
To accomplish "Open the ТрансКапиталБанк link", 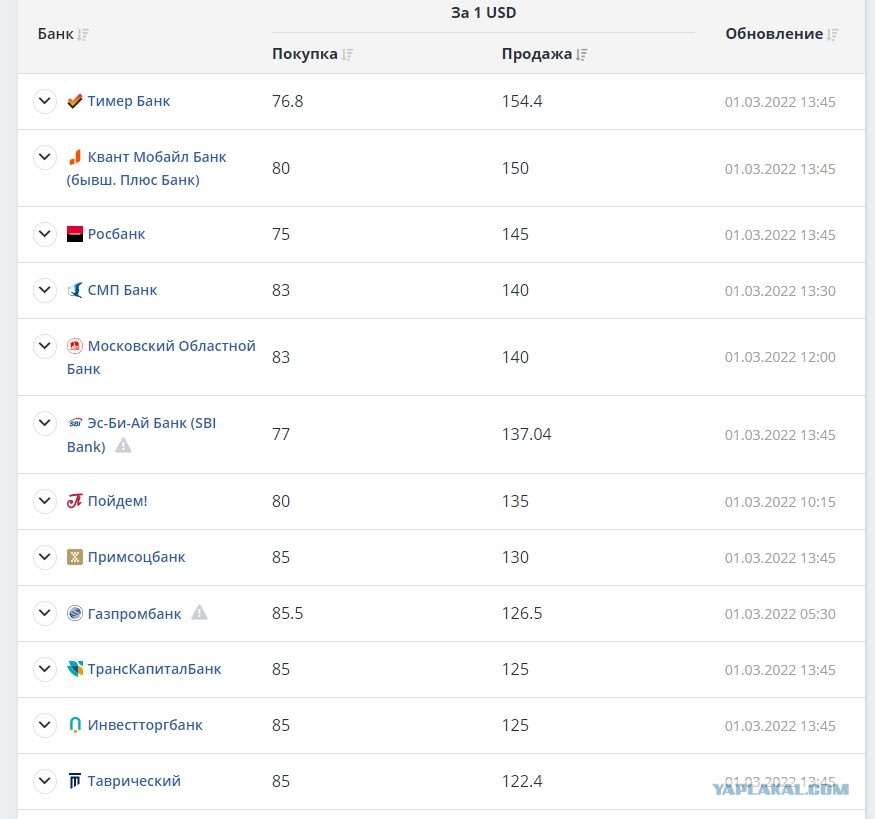I will 155,669.
